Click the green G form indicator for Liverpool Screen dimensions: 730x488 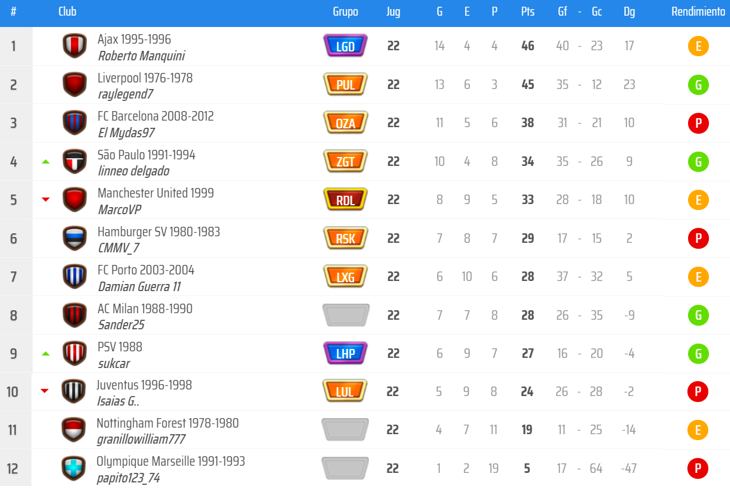coord(698,84)
